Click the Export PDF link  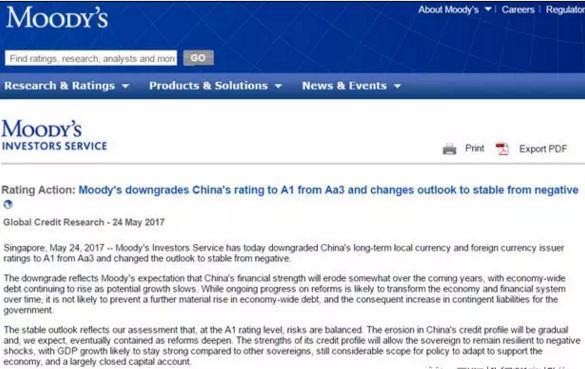coord(543,149)
